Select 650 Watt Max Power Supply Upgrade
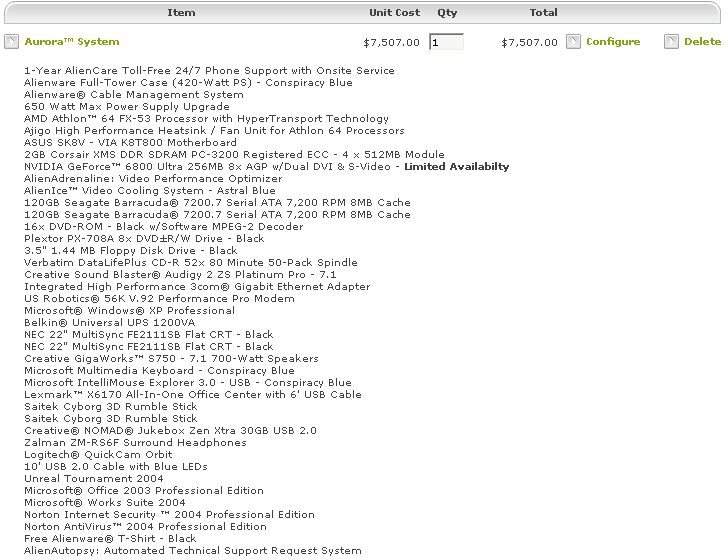Image resolution: width=728 pixels, height=560 pixels. coord(127,107)
